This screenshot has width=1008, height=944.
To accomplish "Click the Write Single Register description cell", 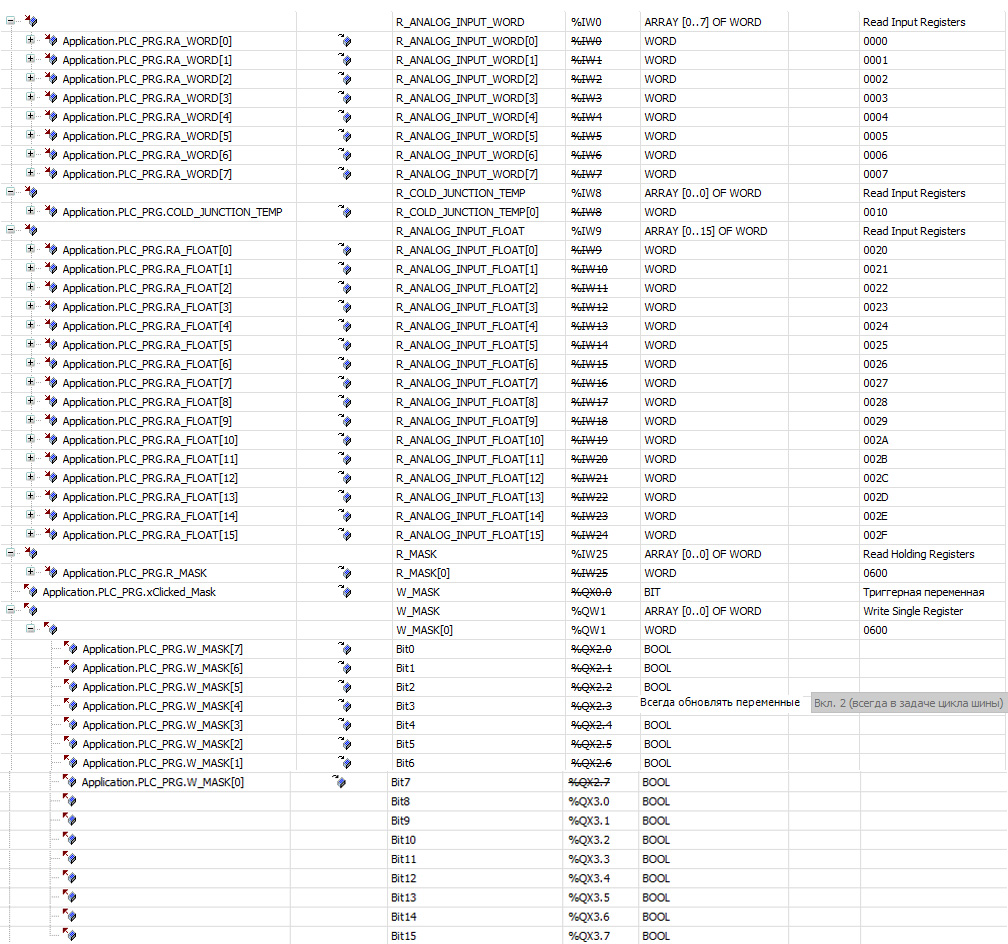I will [x=913, y=611].
